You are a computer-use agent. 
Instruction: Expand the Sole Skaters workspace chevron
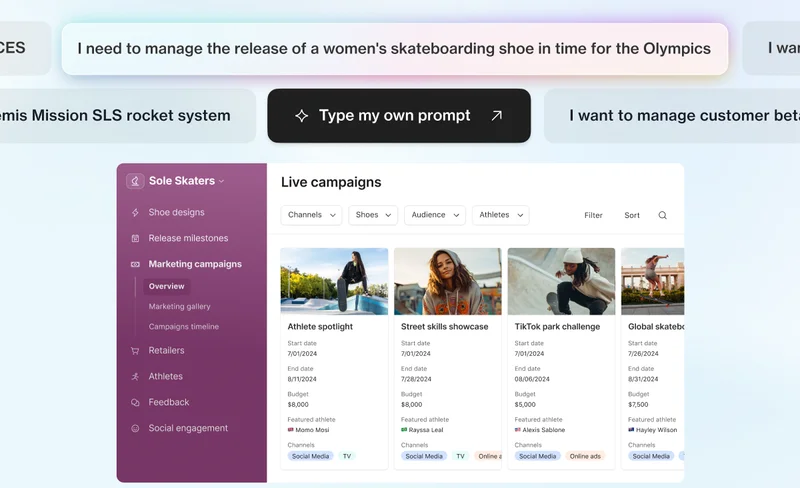[x=221, y=181]
